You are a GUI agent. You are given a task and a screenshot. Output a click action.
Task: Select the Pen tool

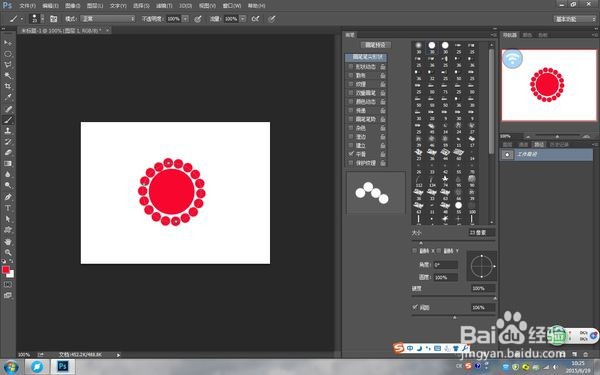(8, 197)
